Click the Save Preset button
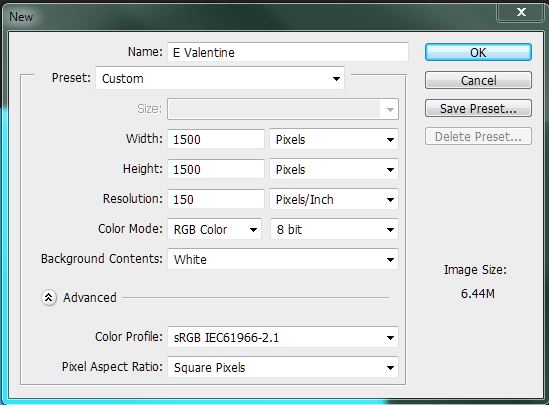The image size is (549, 405). pos(478,109)
